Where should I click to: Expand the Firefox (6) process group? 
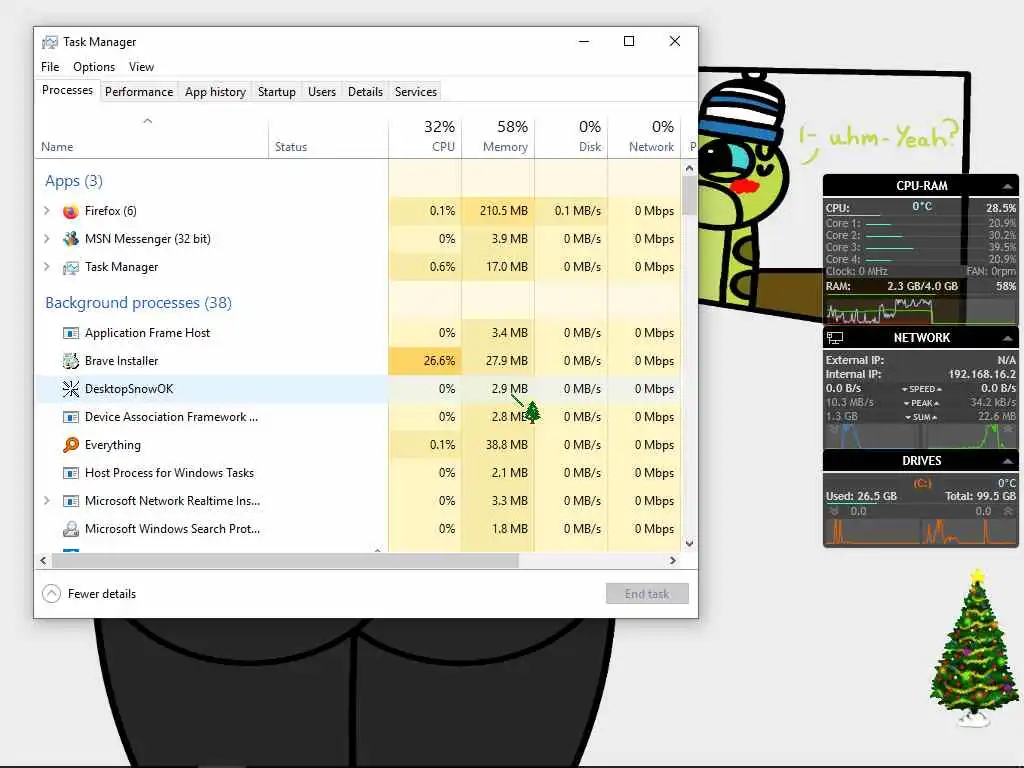[x=47, y=211]
